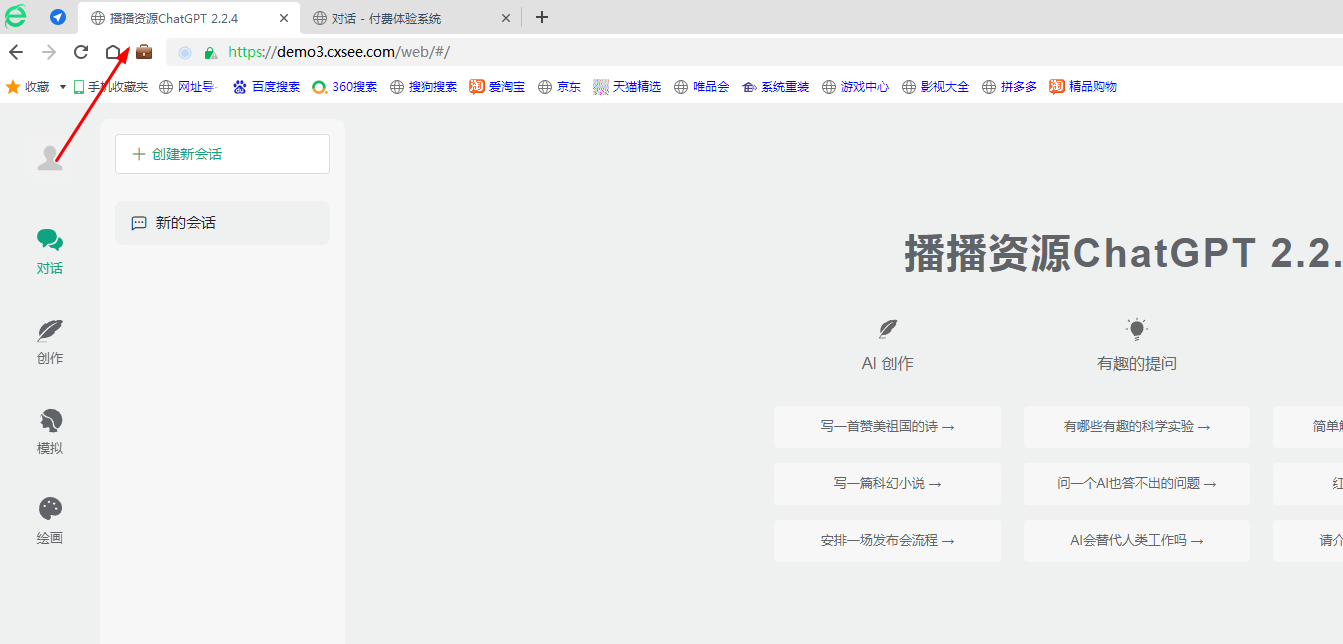Click the browser forward arrow
Screen dimensions: 1343x644
point(49,52)
